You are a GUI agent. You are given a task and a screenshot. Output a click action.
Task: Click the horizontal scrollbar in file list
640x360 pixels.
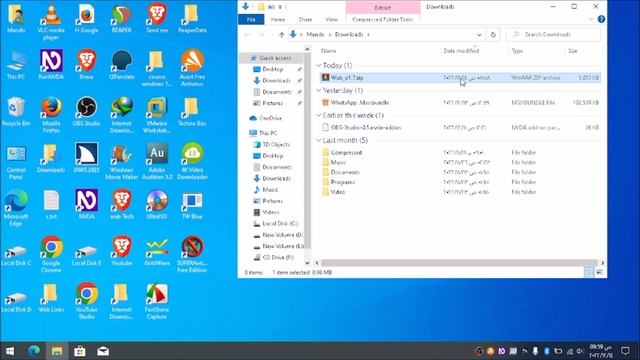pos(459,263)
